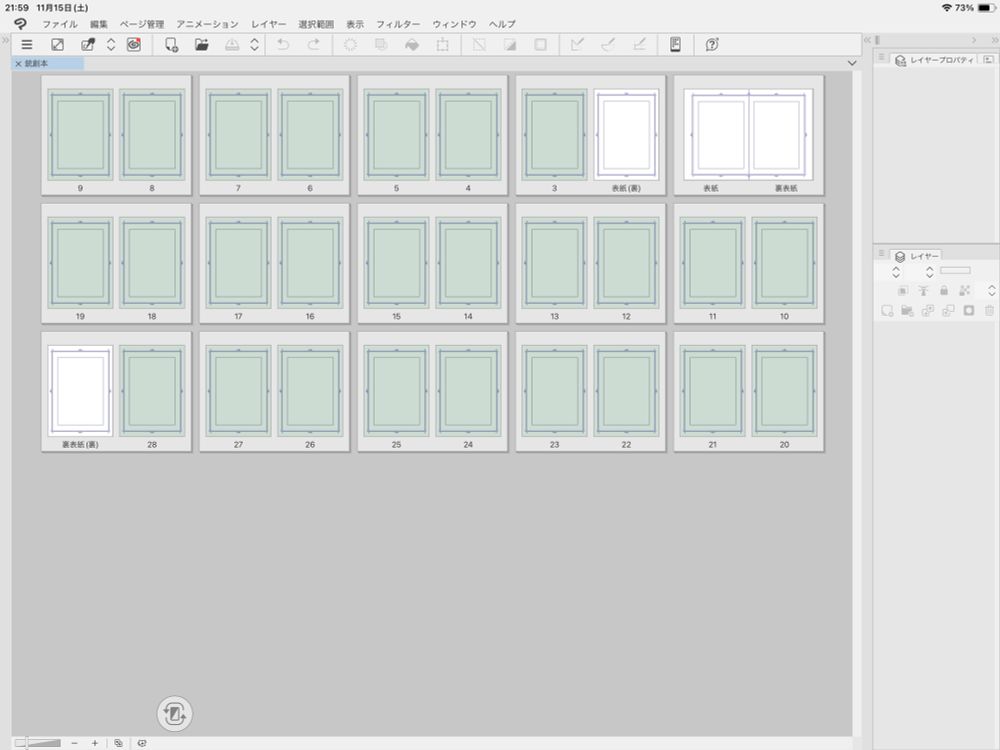
Task: Click the Undo arrow
Action: pos(283,45)
